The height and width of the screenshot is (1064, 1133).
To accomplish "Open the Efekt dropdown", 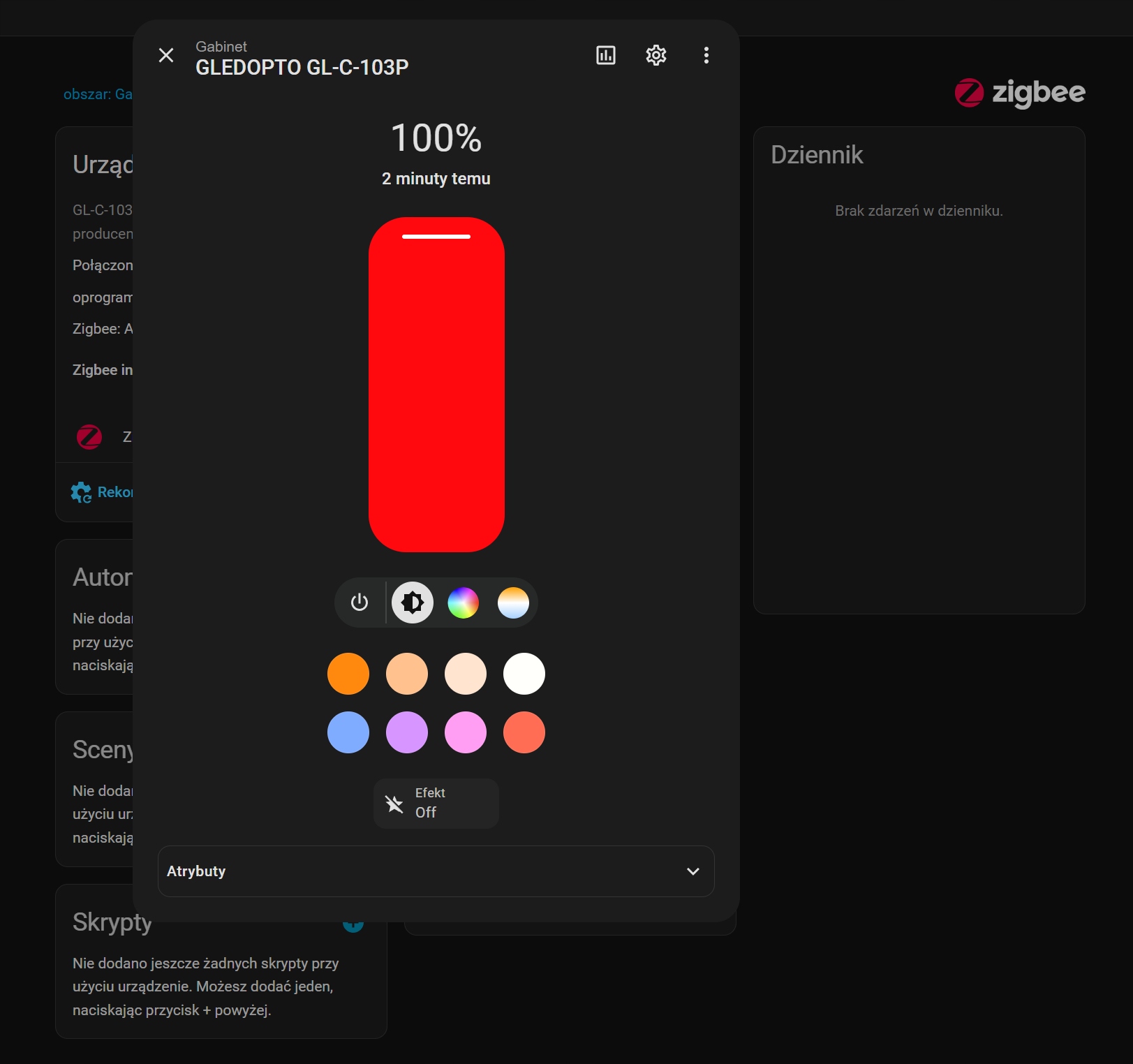I will [x=436, y=803].
